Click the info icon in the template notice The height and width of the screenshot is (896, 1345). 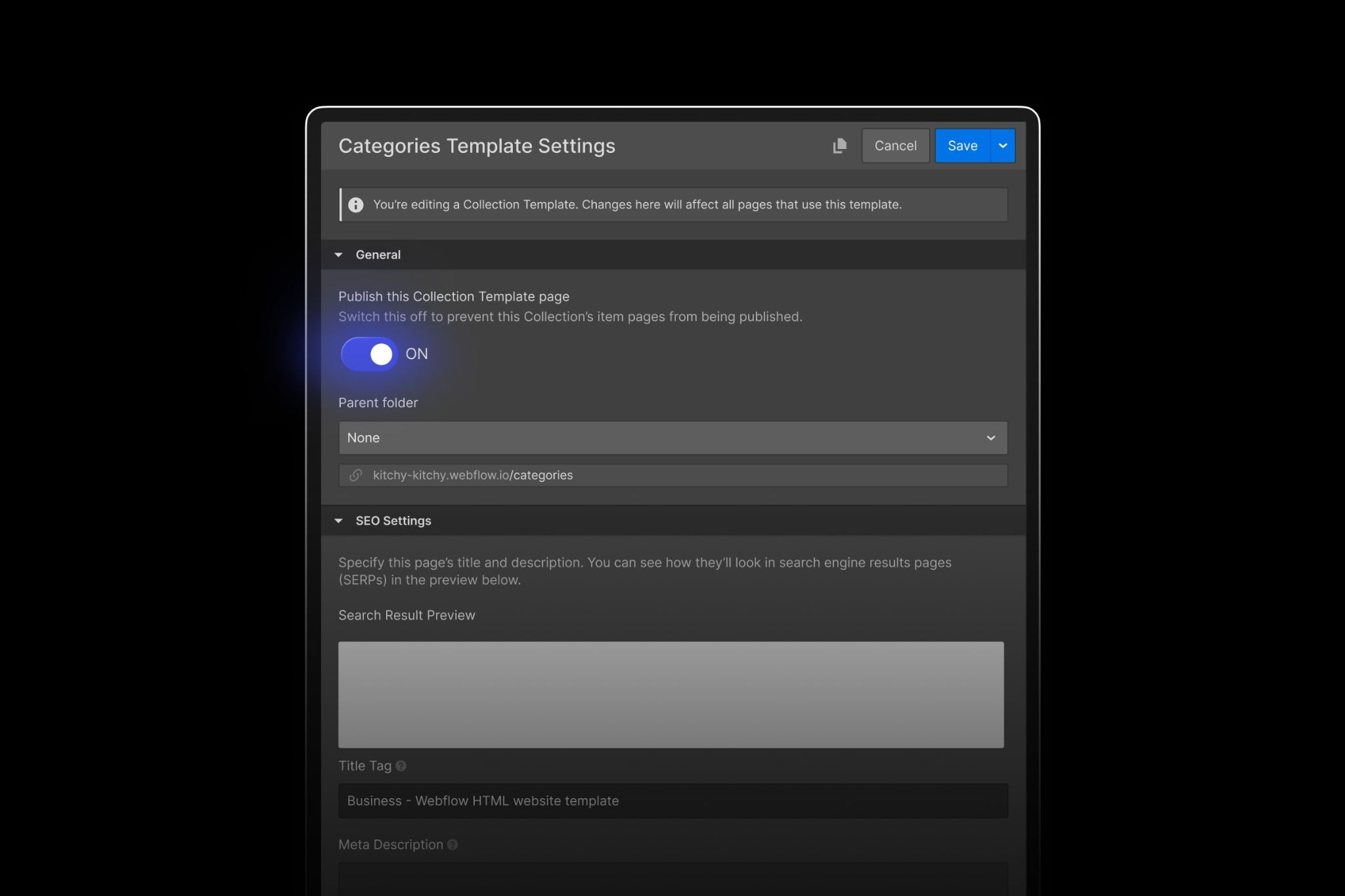point(356,205)
